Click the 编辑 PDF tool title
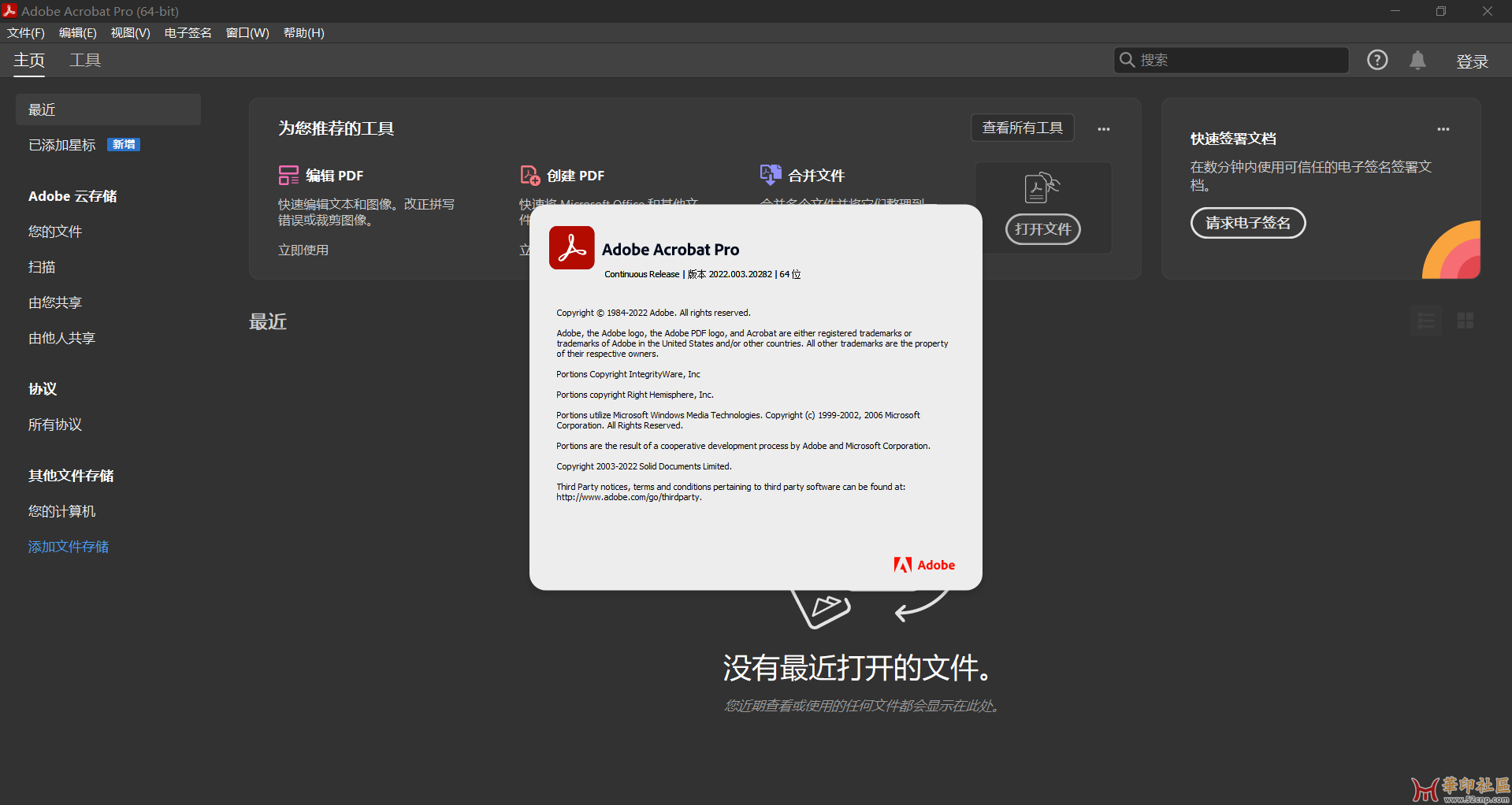Viewport: 1512px width, 805px height. coord(335,176)
